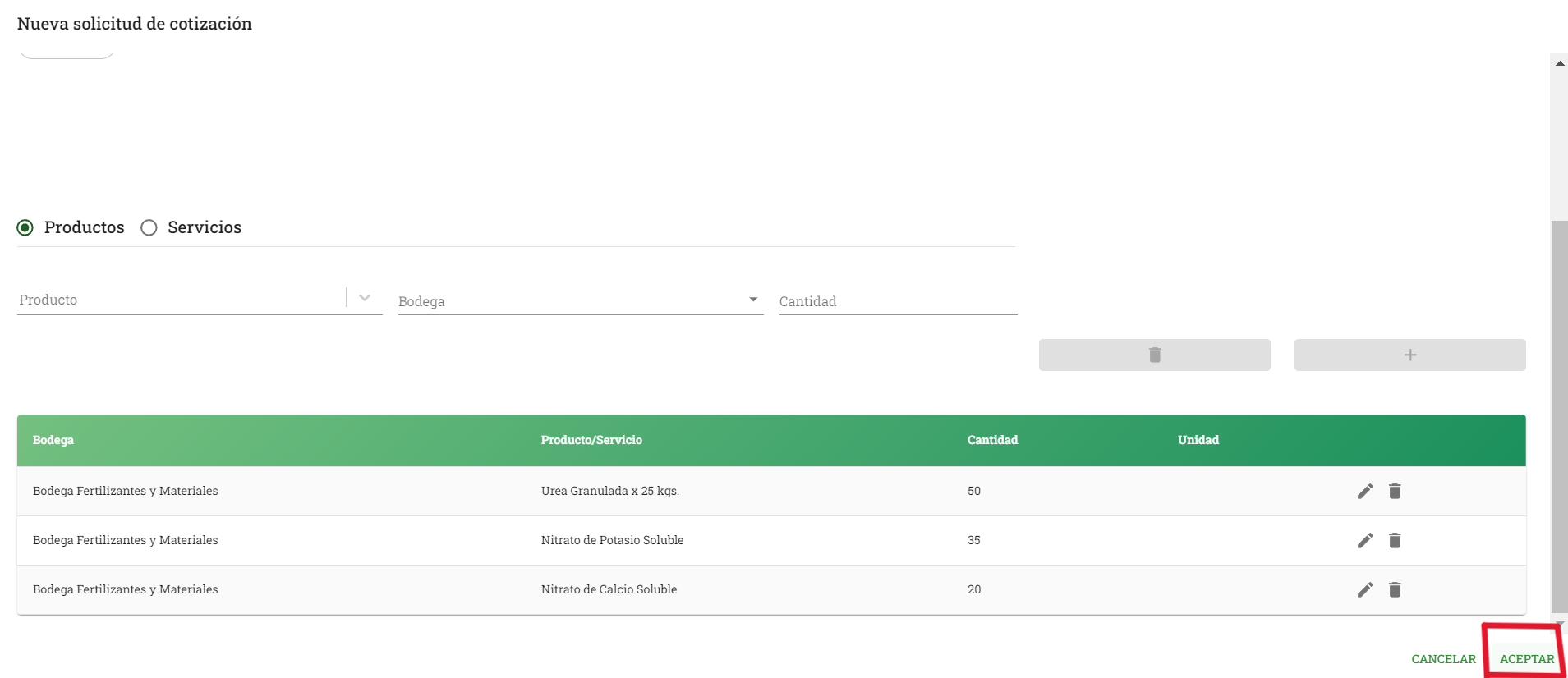Click the quantity cell showing 20
The width and height of the screenshot is (1568, 678).
pyautogui.click(x=974, y=589)
